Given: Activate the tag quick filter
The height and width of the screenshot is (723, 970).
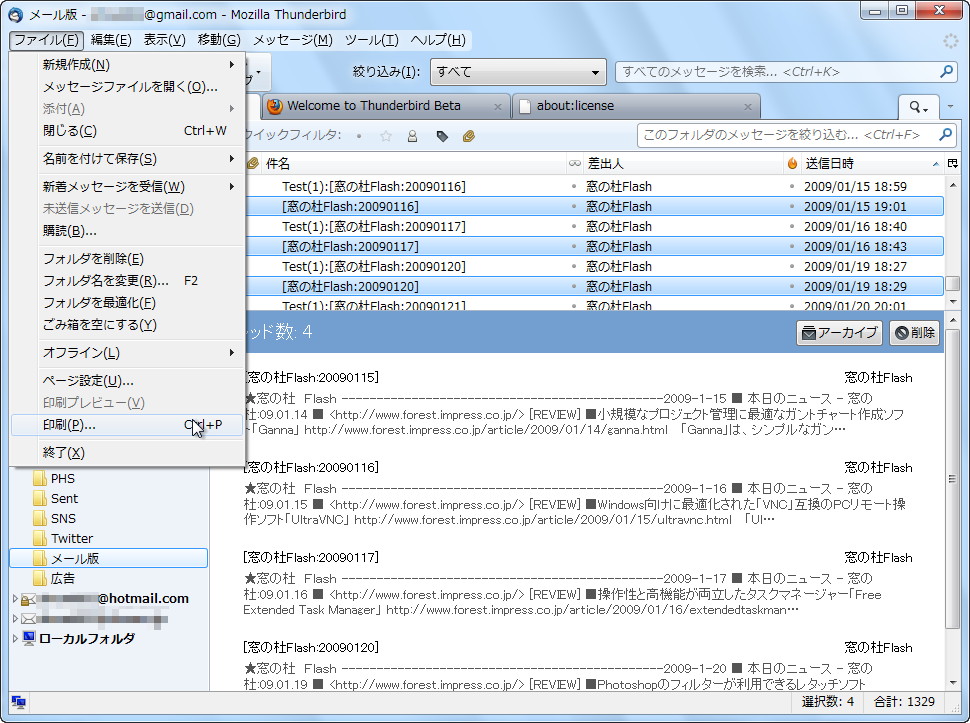Looking at the screenshot, I should coord(441,136).
